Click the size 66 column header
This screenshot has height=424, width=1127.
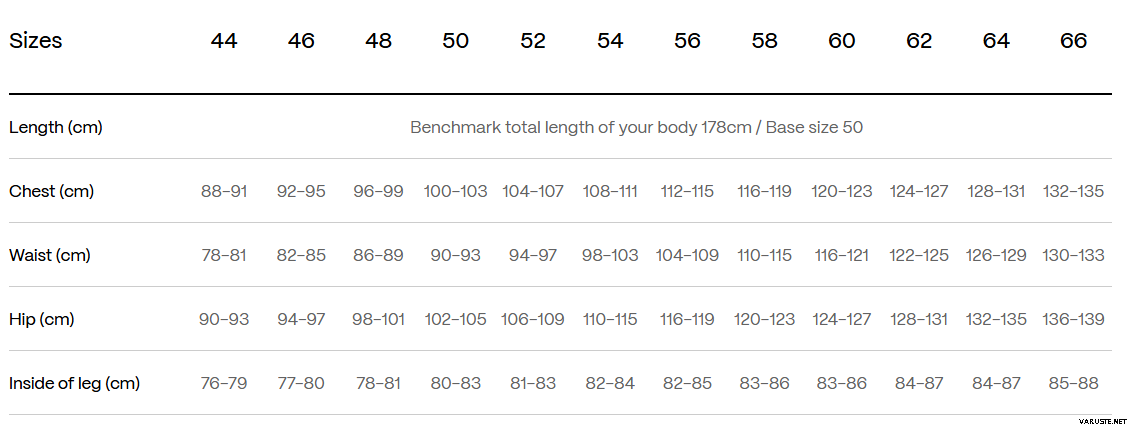pyautogui.click(x=1073, y=41)
